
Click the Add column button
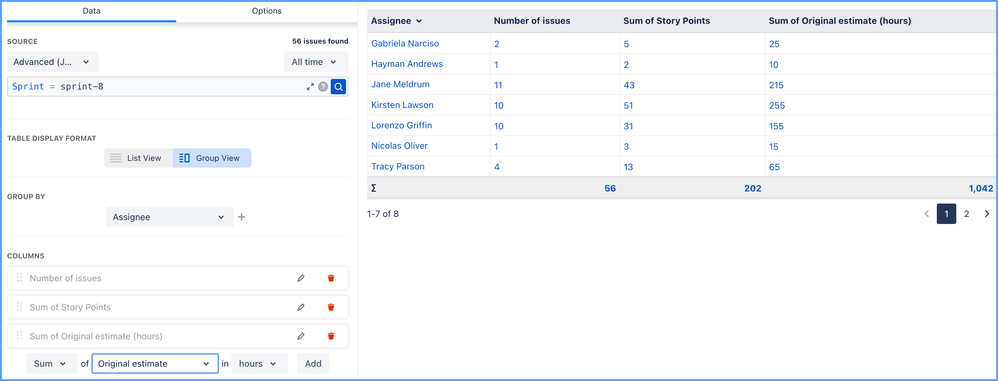[x=313, y=364]
